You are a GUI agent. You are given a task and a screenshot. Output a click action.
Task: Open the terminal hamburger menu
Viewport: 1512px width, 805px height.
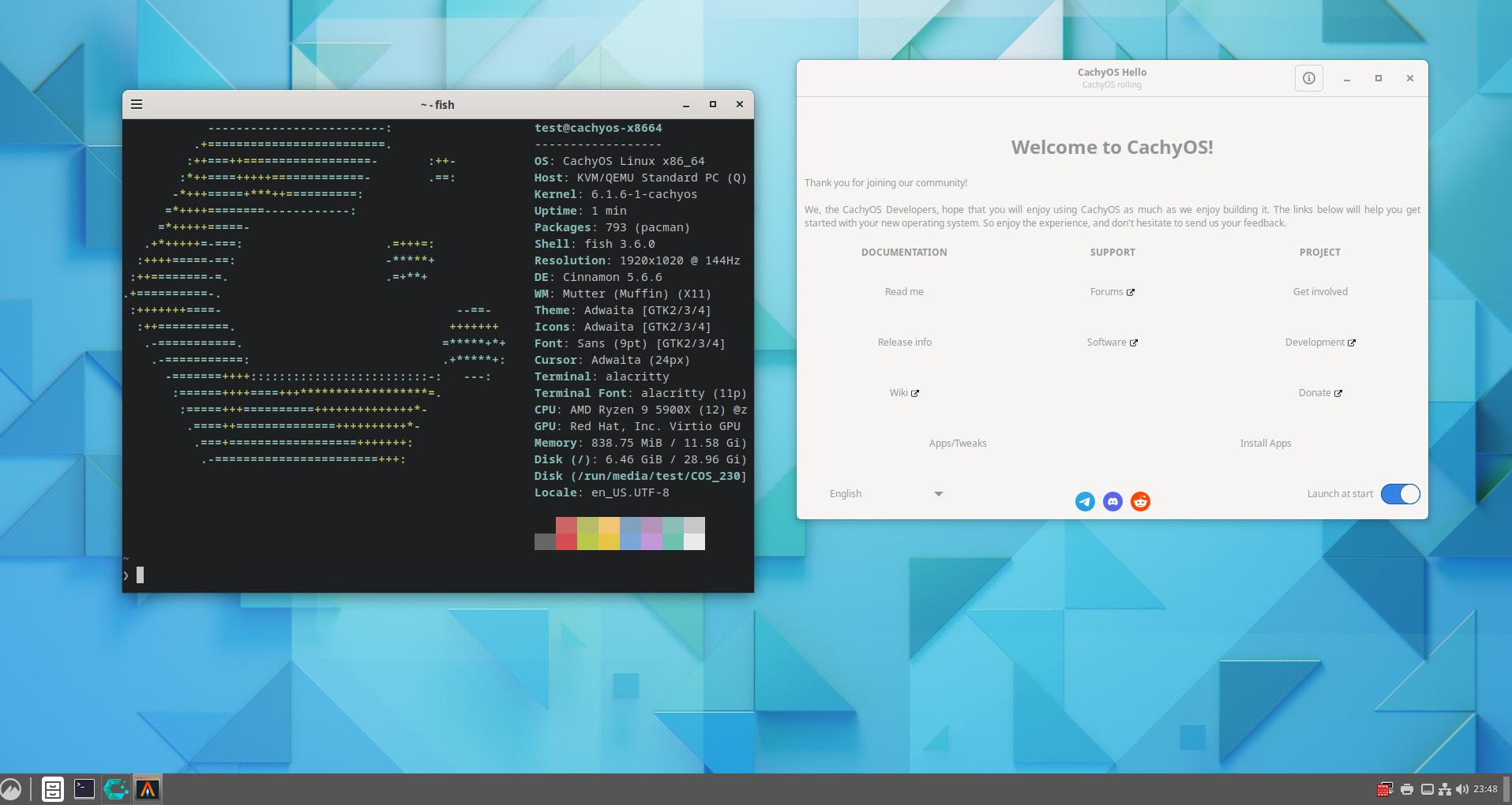[137, 104]
